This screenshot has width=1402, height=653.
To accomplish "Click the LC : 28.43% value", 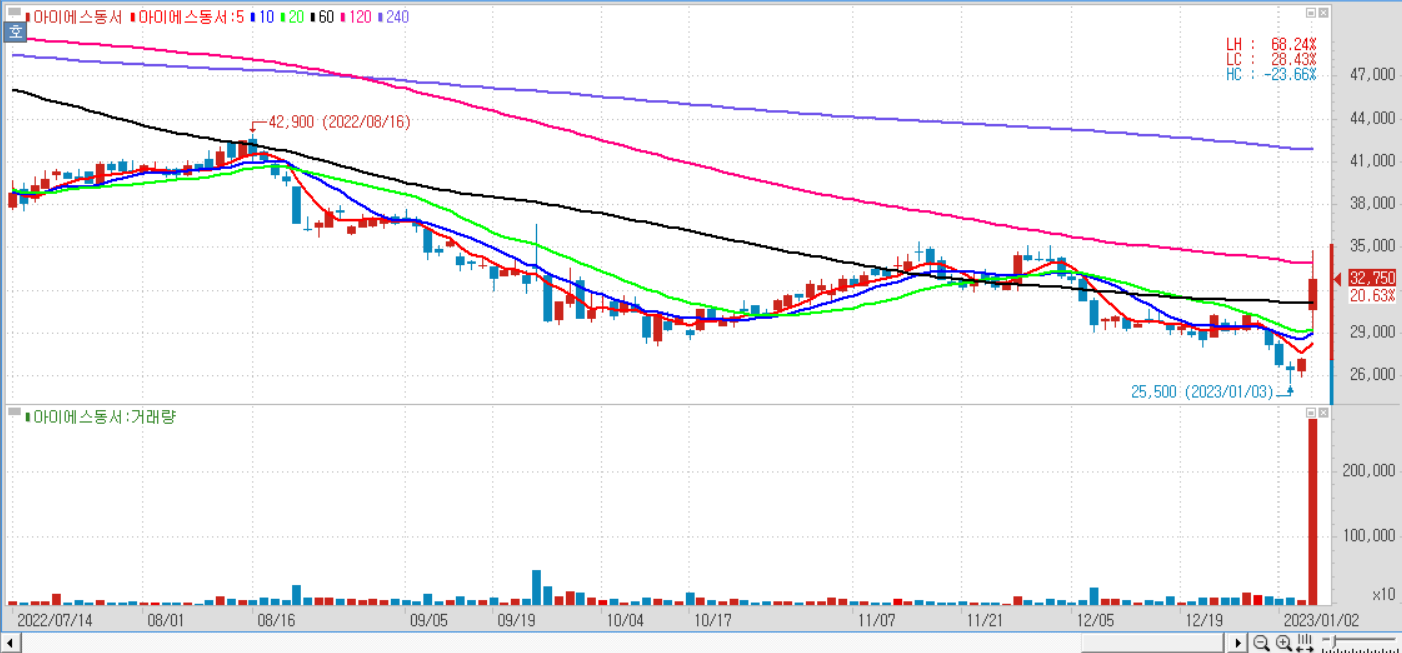I will pyautogui.click(x=1271, y=60).
